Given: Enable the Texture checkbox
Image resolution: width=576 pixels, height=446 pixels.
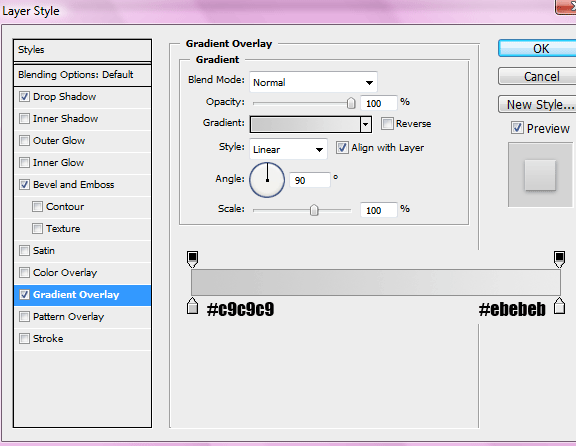Looking at the screenshot, I should (37, 229).
